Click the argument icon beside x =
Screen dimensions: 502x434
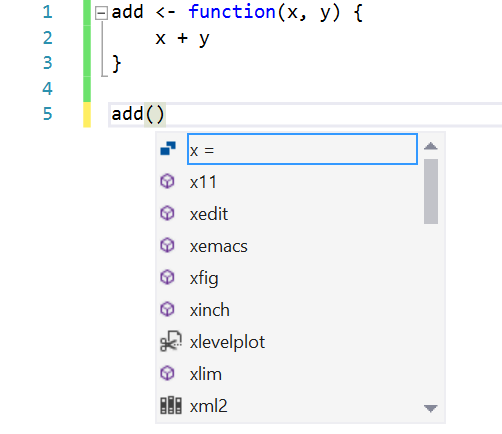168,149
